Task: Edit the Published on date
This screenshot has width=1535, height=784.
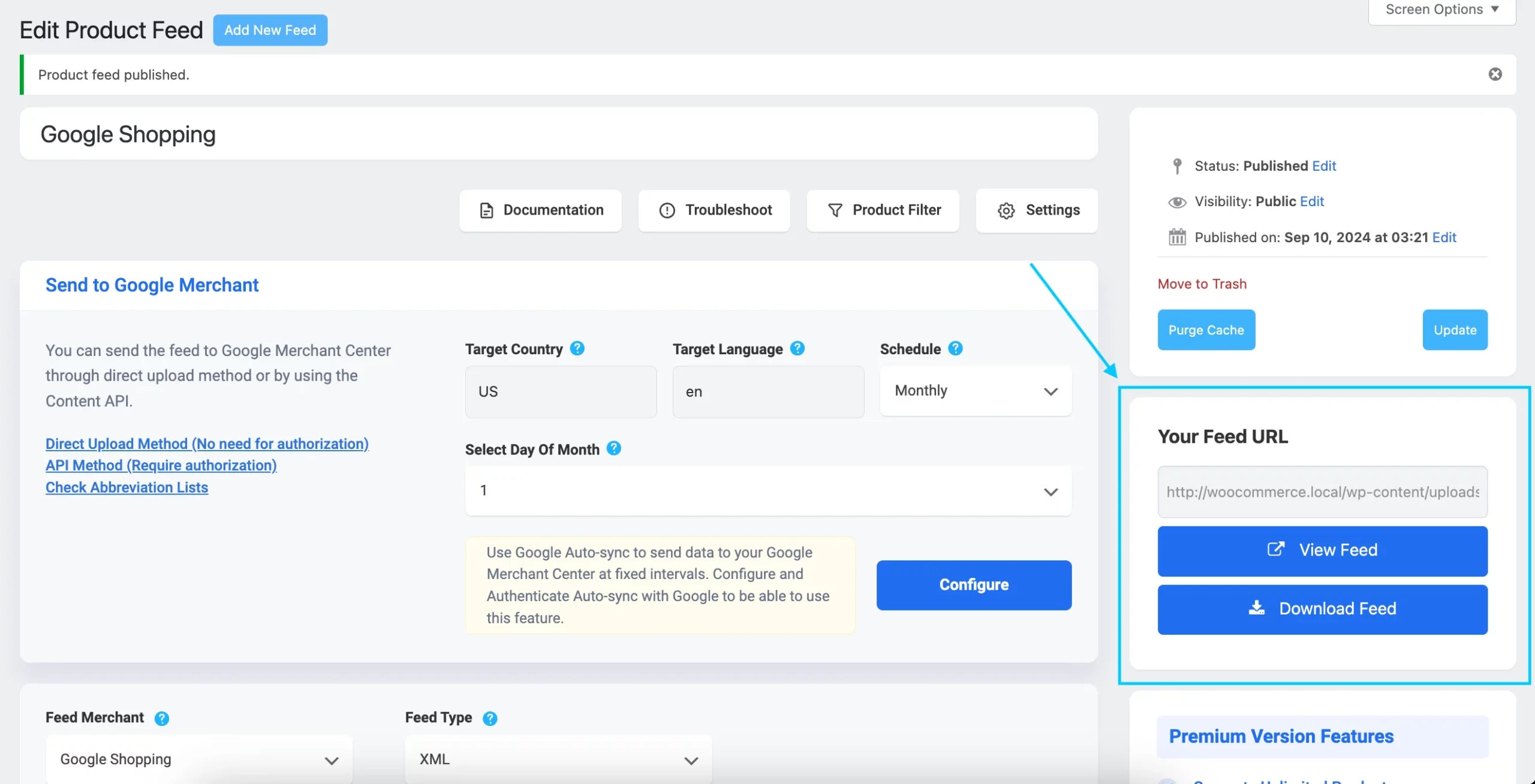Action: [x=1444, y=237]
